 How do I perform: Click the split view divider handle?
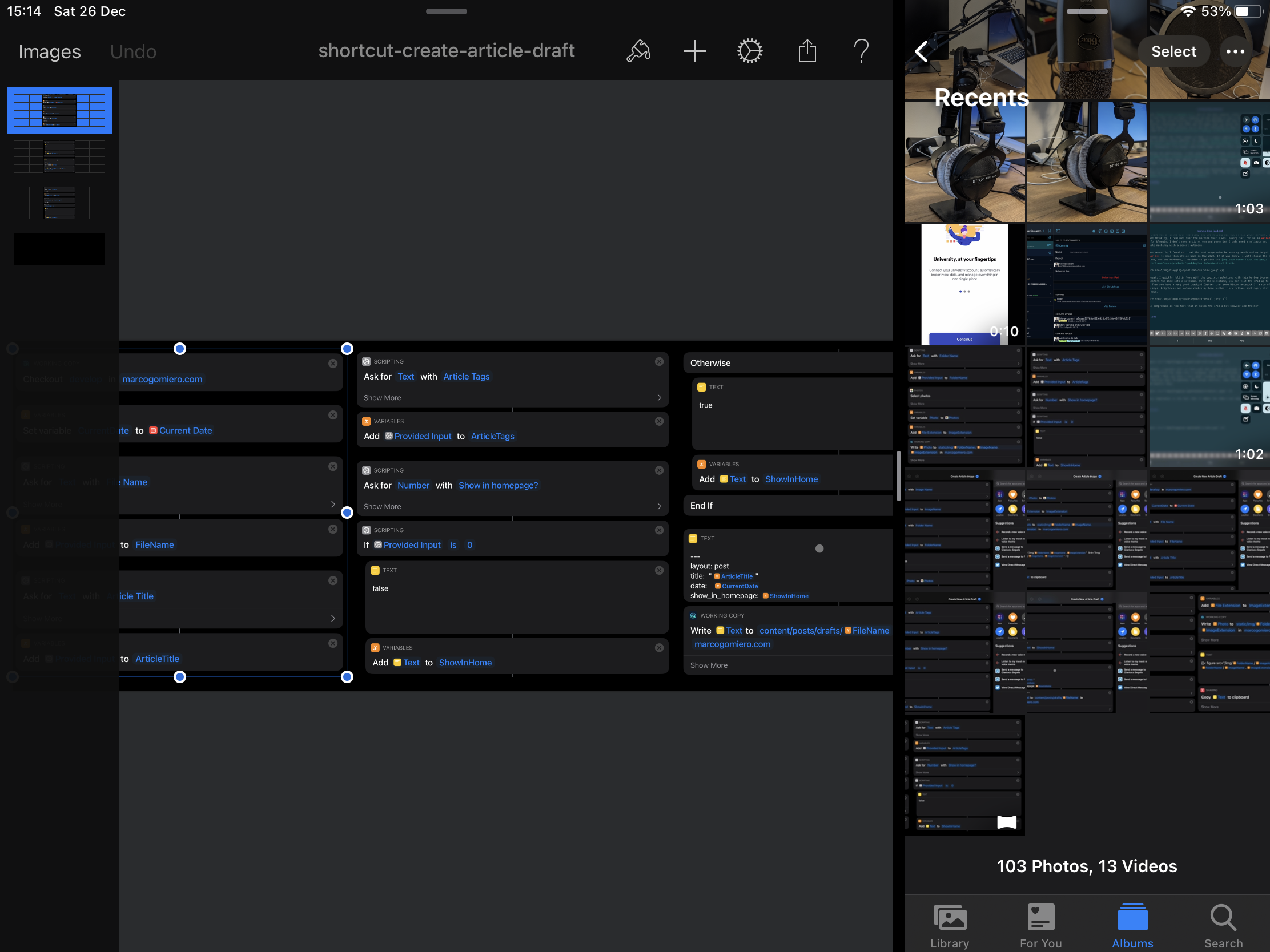[x=898, y=477]
